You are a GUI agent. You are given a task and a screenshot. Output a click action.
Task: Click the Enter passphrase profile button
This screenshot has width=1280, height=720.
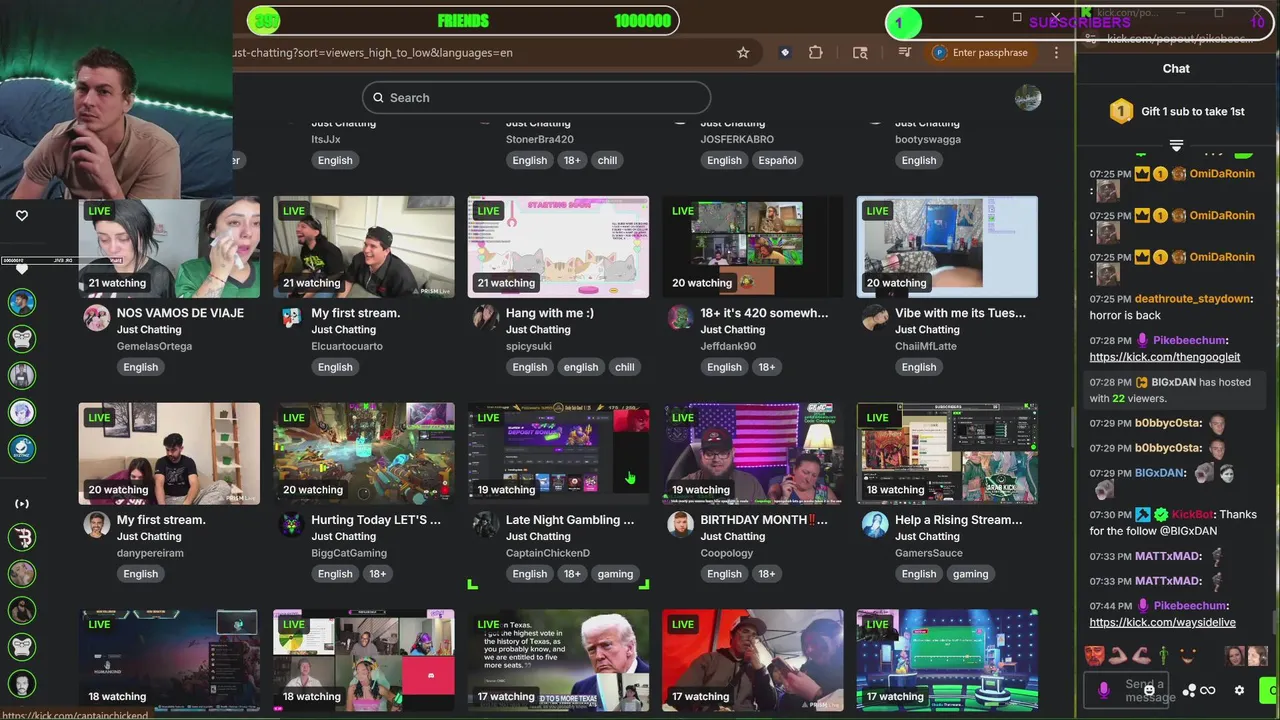pyautogui.click(x=980, y=53)
